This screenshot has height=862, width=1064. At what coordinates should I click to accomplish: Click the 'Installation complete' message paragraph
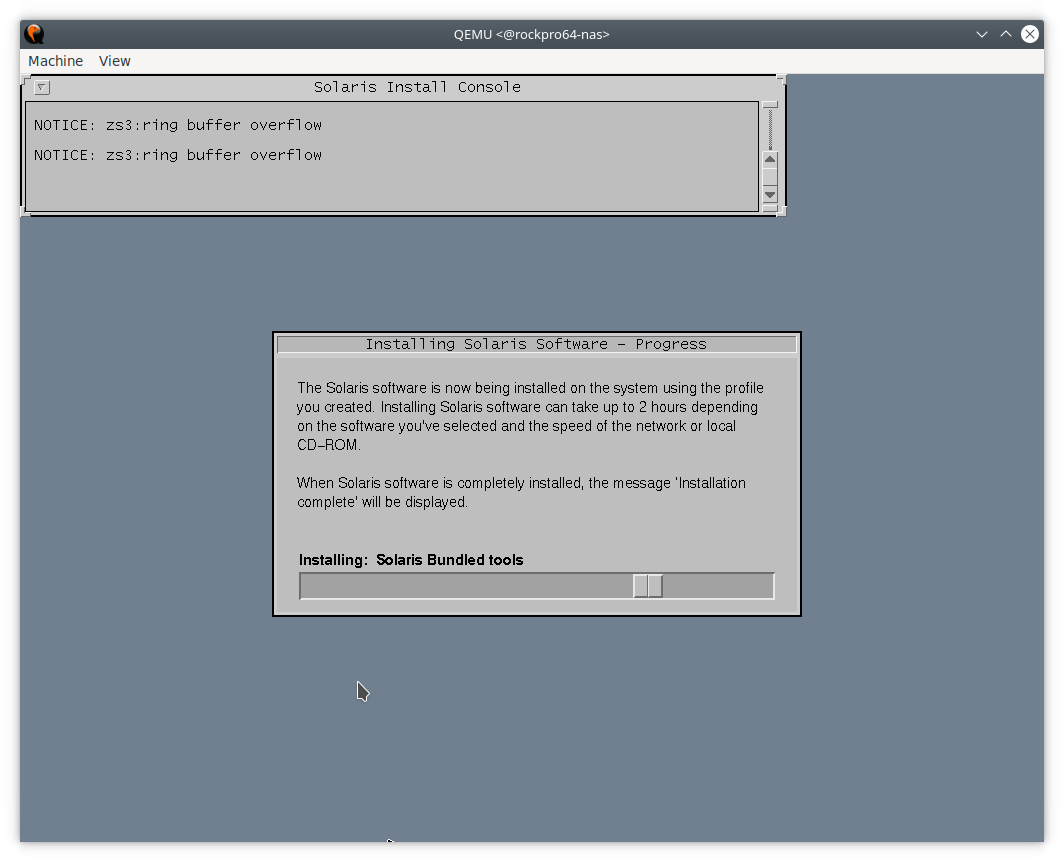(521, 492)
